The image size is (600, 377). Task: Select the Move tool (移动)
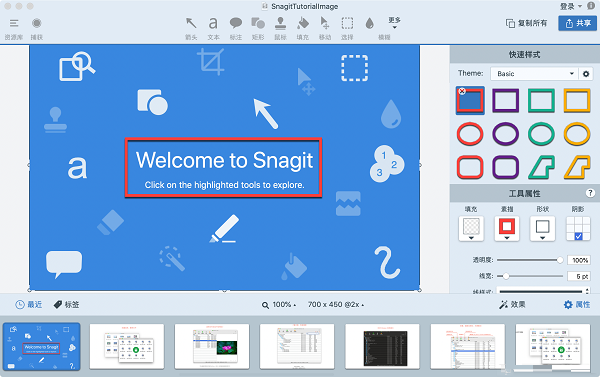coord(325,23)
